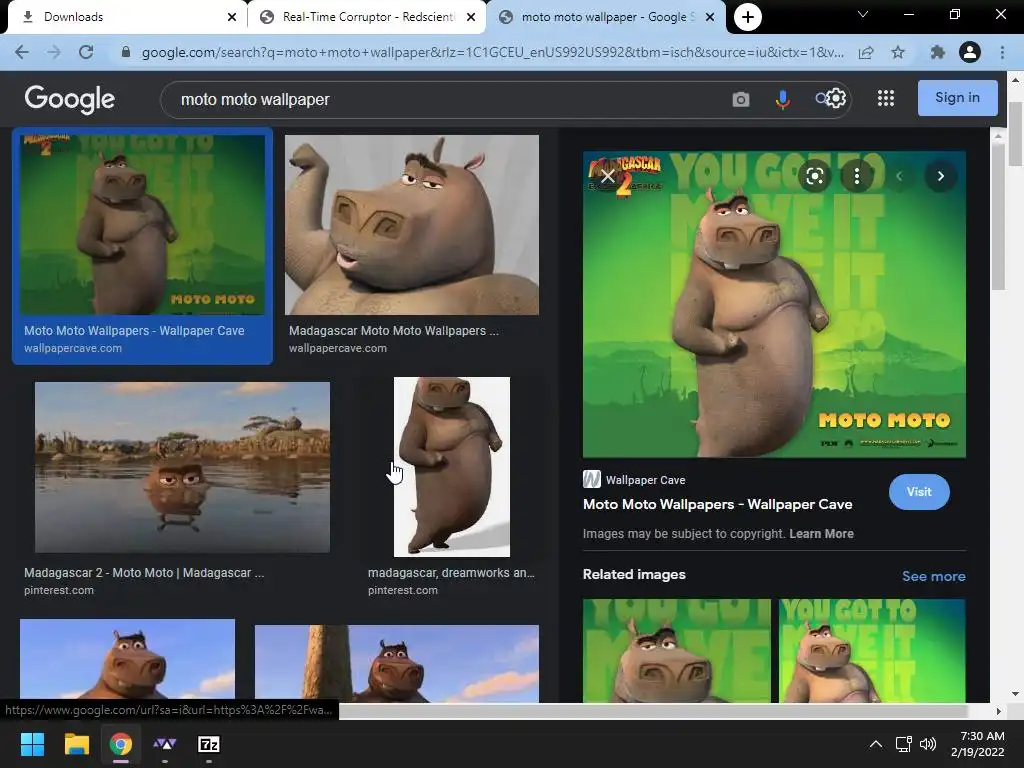Open the hippo in water thumbnail

[x=182, y=467]
